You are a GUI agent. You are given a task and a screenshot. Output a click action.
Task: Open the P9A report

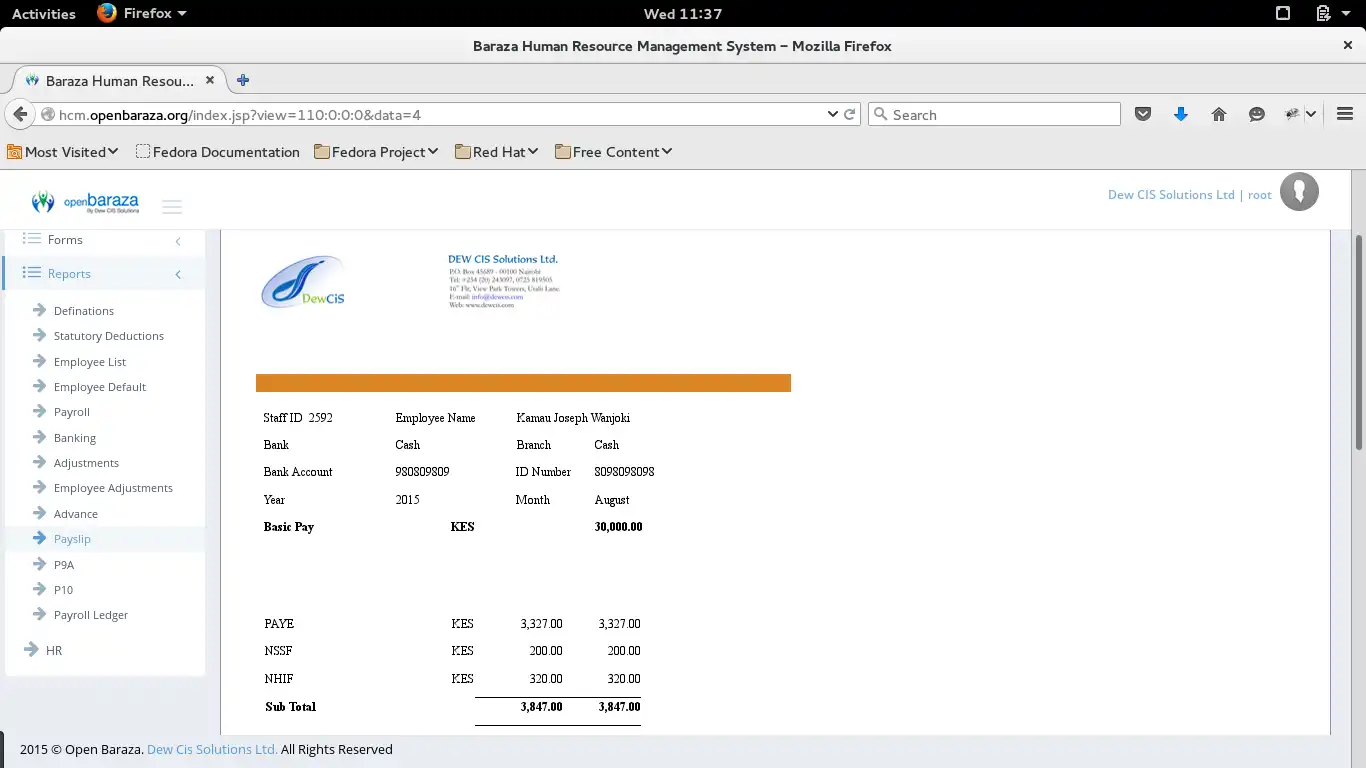[x=63, y=564]
